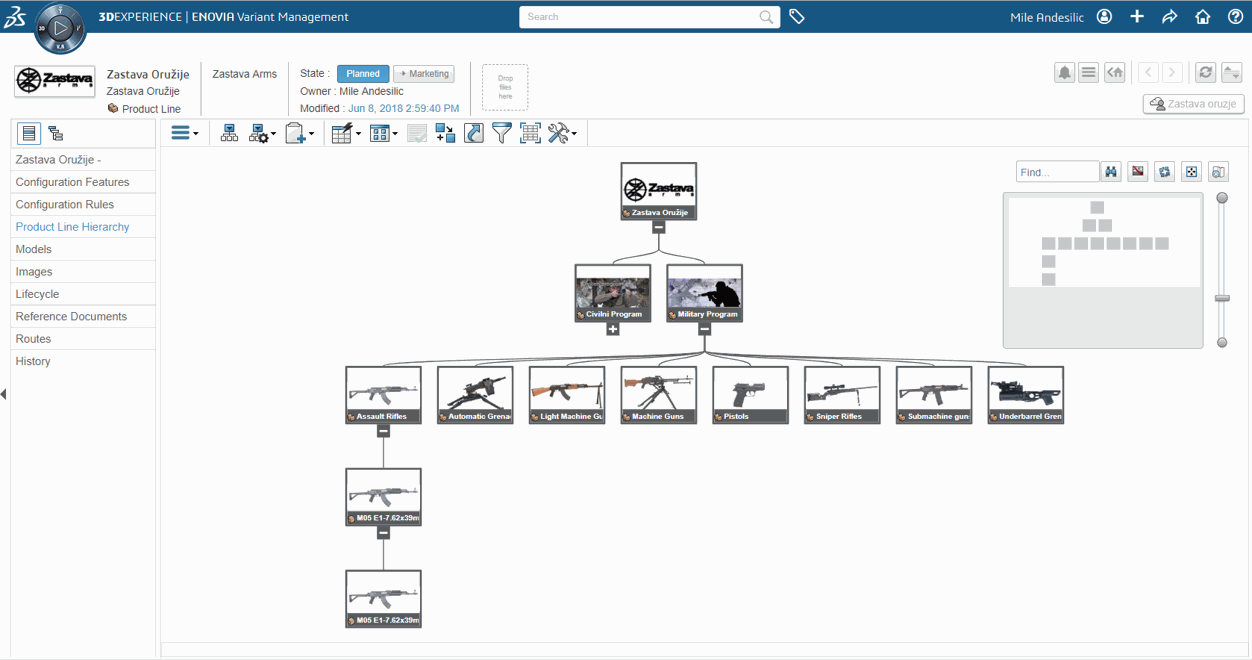Collapse the Military Program node

point(703,328)
